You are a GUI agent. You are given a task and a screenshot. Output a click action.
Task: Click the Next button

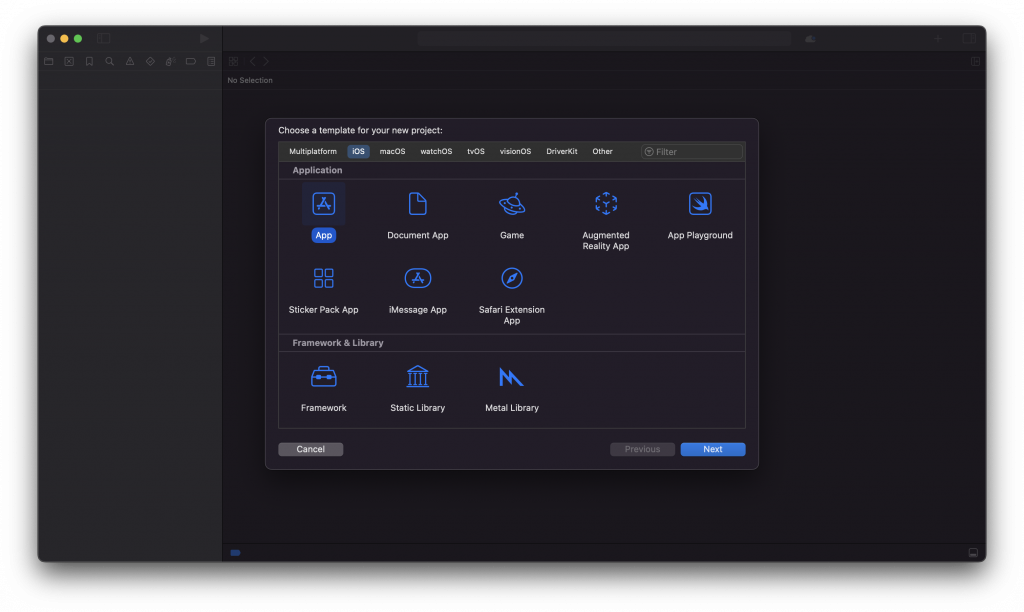(x=712, y=449)
